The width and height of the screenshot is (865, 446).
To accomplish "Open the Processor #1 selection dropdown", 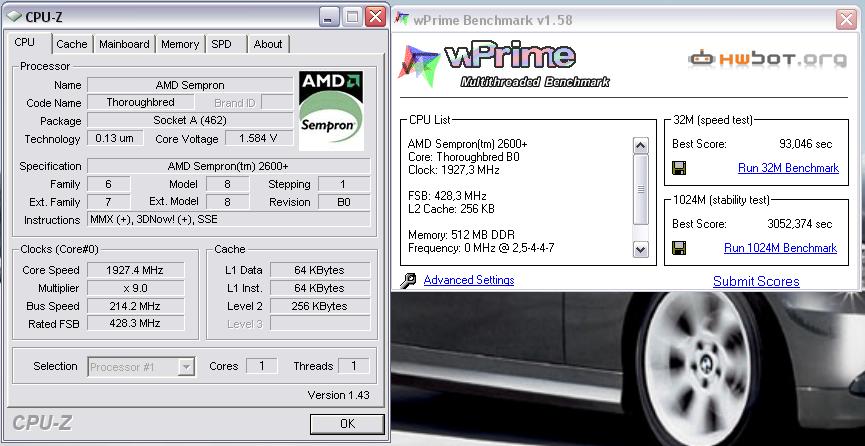I will coord(187,367).
